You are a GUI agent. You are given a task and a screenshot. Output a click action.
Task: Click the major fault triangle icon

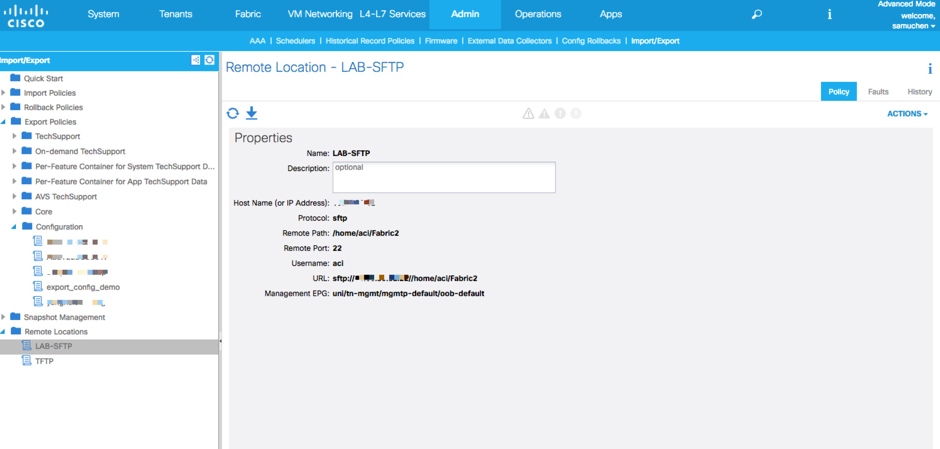544,113
